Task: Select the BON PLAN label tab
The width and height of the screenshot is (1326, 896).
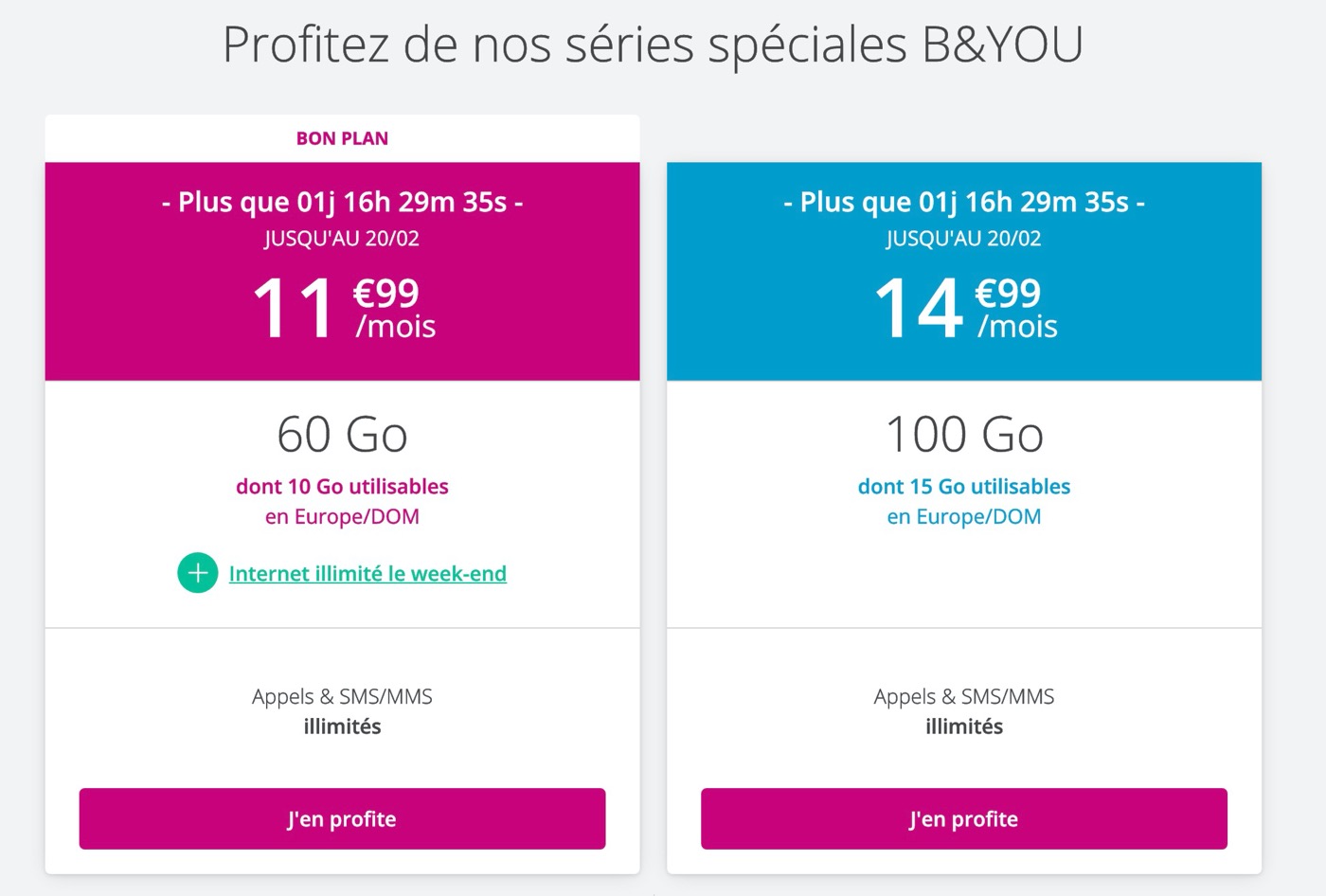Action: point(342,138)
